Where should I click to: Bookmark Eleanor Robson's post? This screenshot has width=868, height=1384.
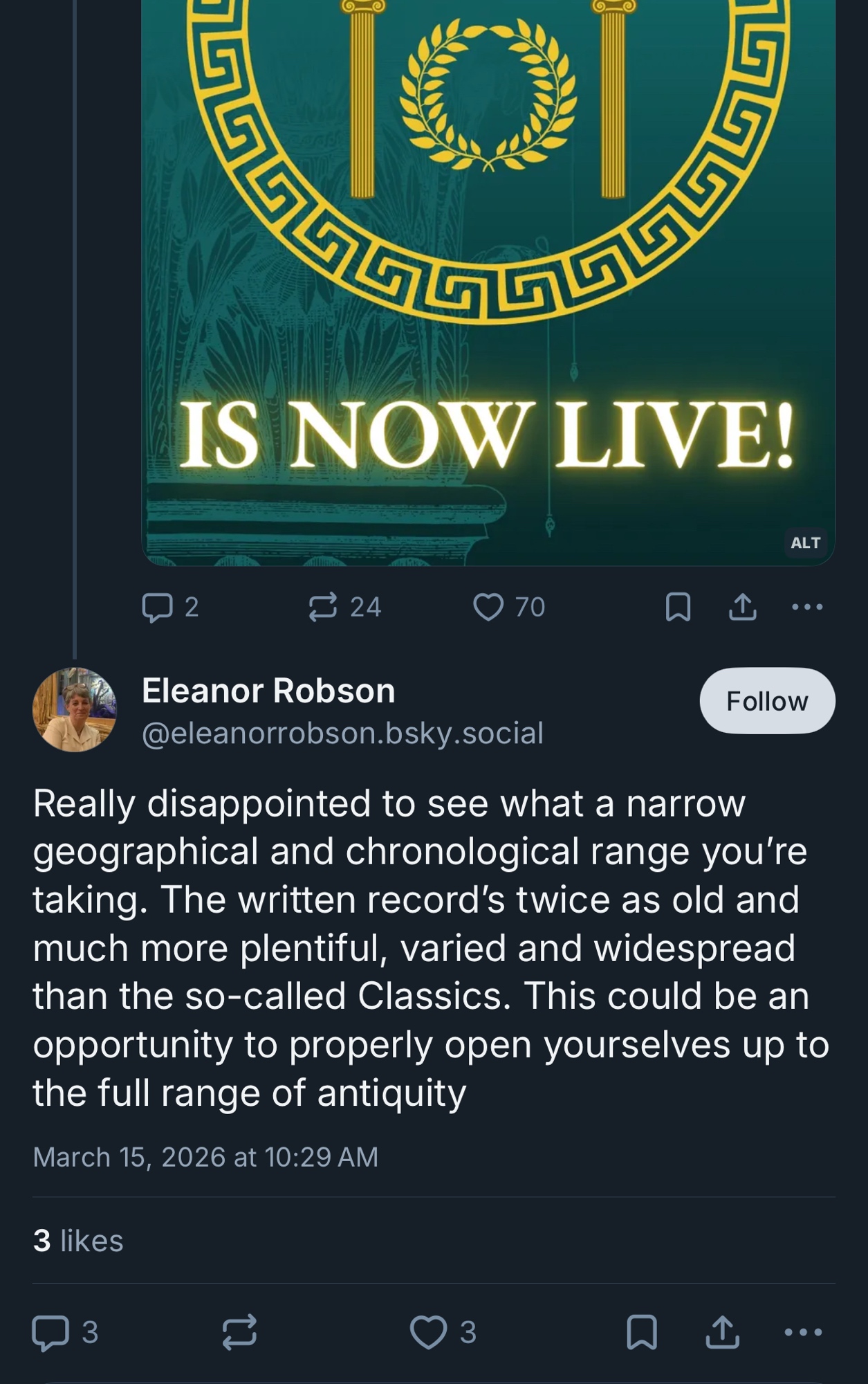tap(642, 1333)
